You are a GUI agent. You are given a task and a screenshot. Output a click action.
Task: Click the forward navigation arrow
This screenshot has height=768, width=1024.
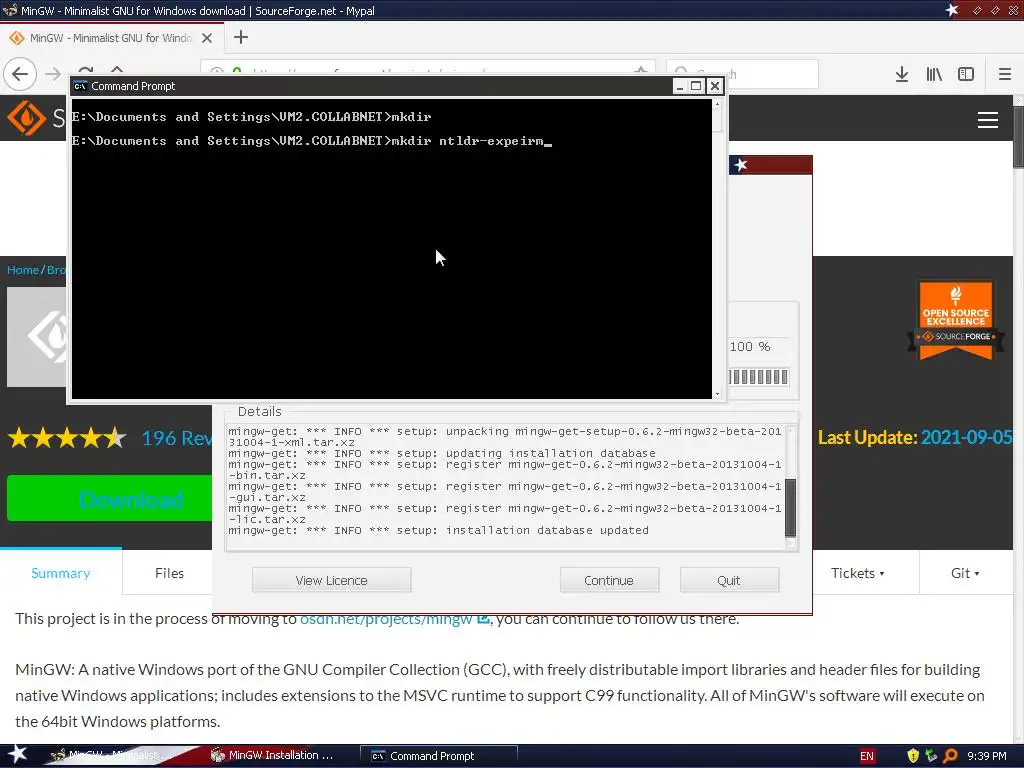(x=52, y=74)
